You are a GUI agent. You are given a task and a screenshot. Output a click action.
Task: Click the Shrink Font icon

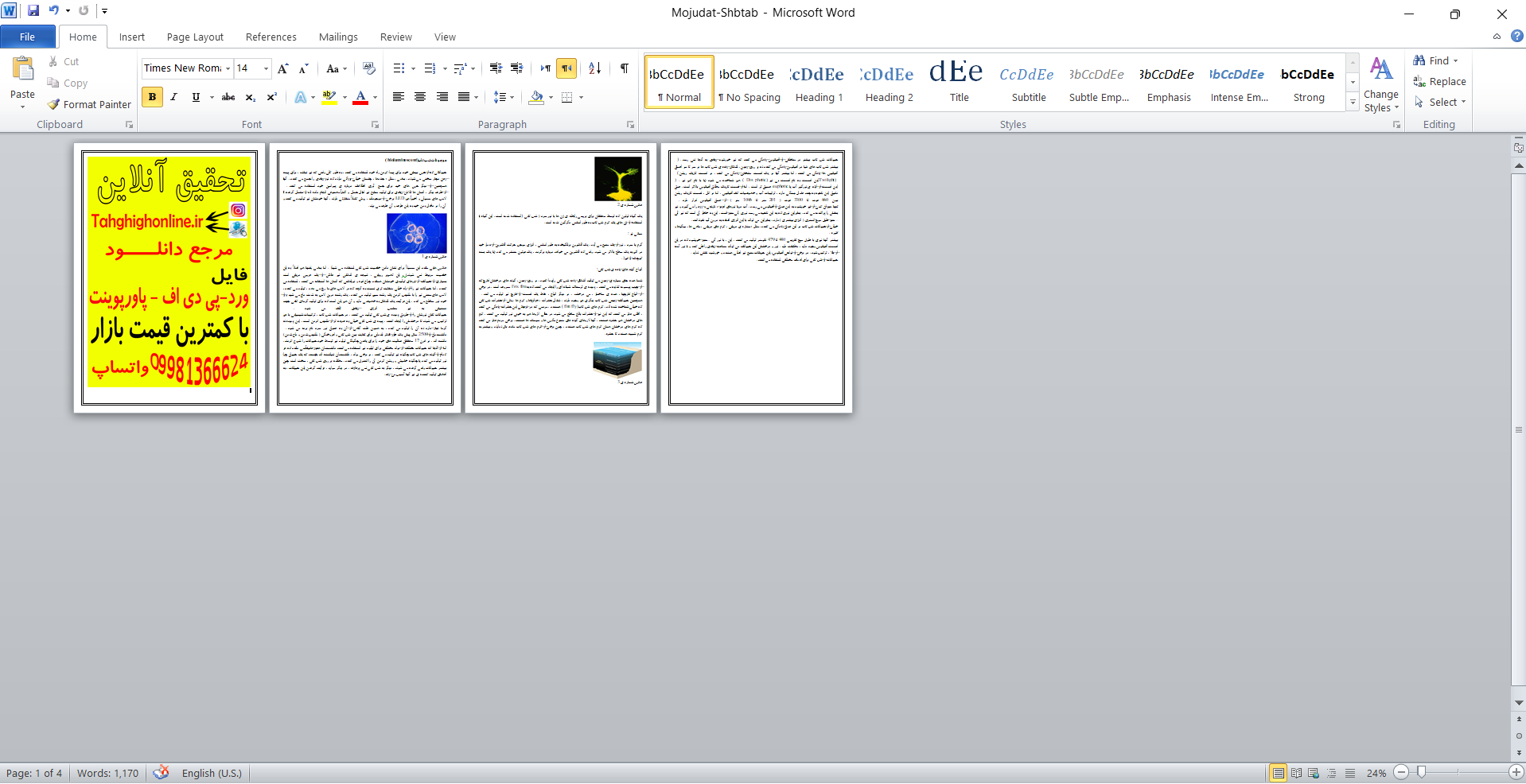pyautogui.click(x=303, y=68)
